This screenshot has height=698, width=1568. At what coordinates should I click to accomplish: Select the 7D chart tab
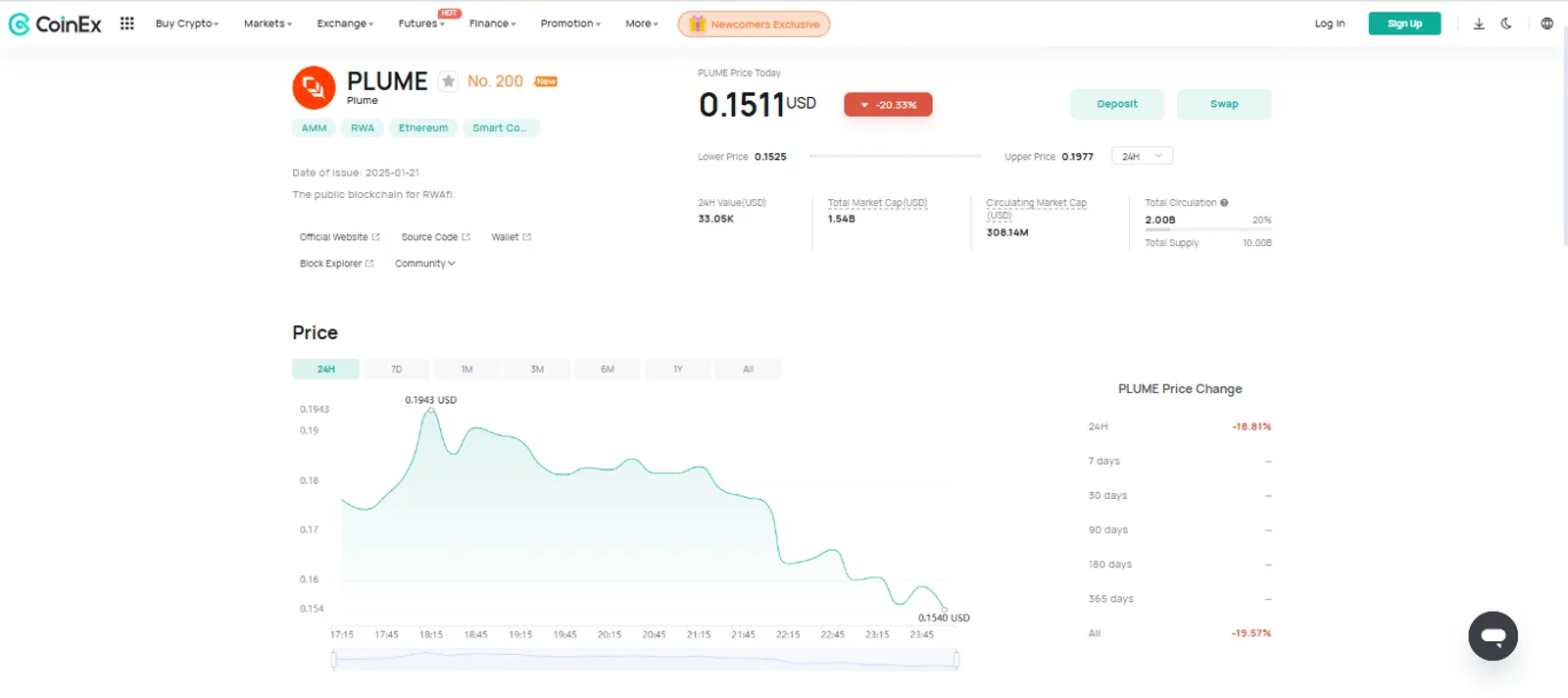click(396, 370)
